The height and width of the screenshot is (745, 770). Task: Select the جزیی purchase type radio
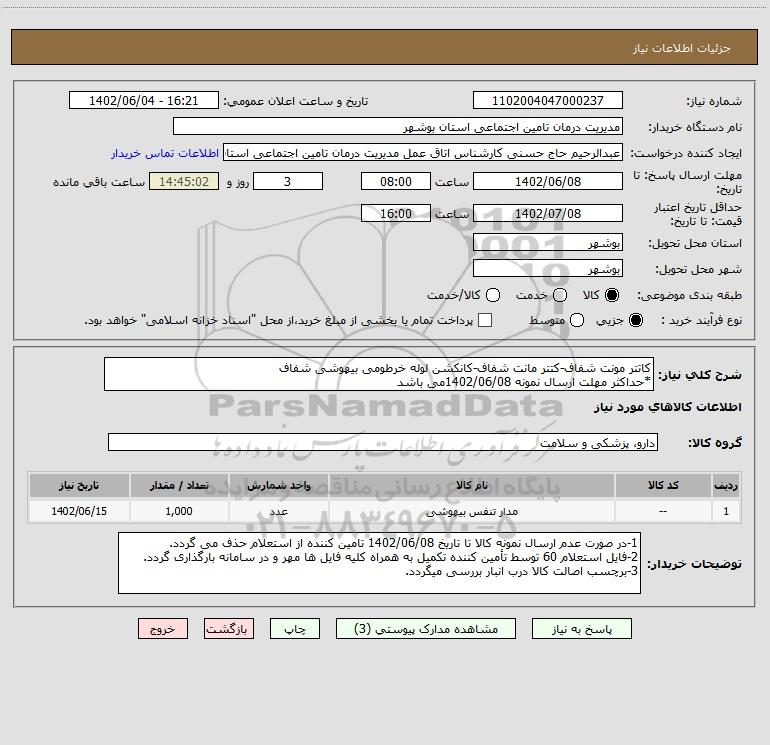coord(636,320)
